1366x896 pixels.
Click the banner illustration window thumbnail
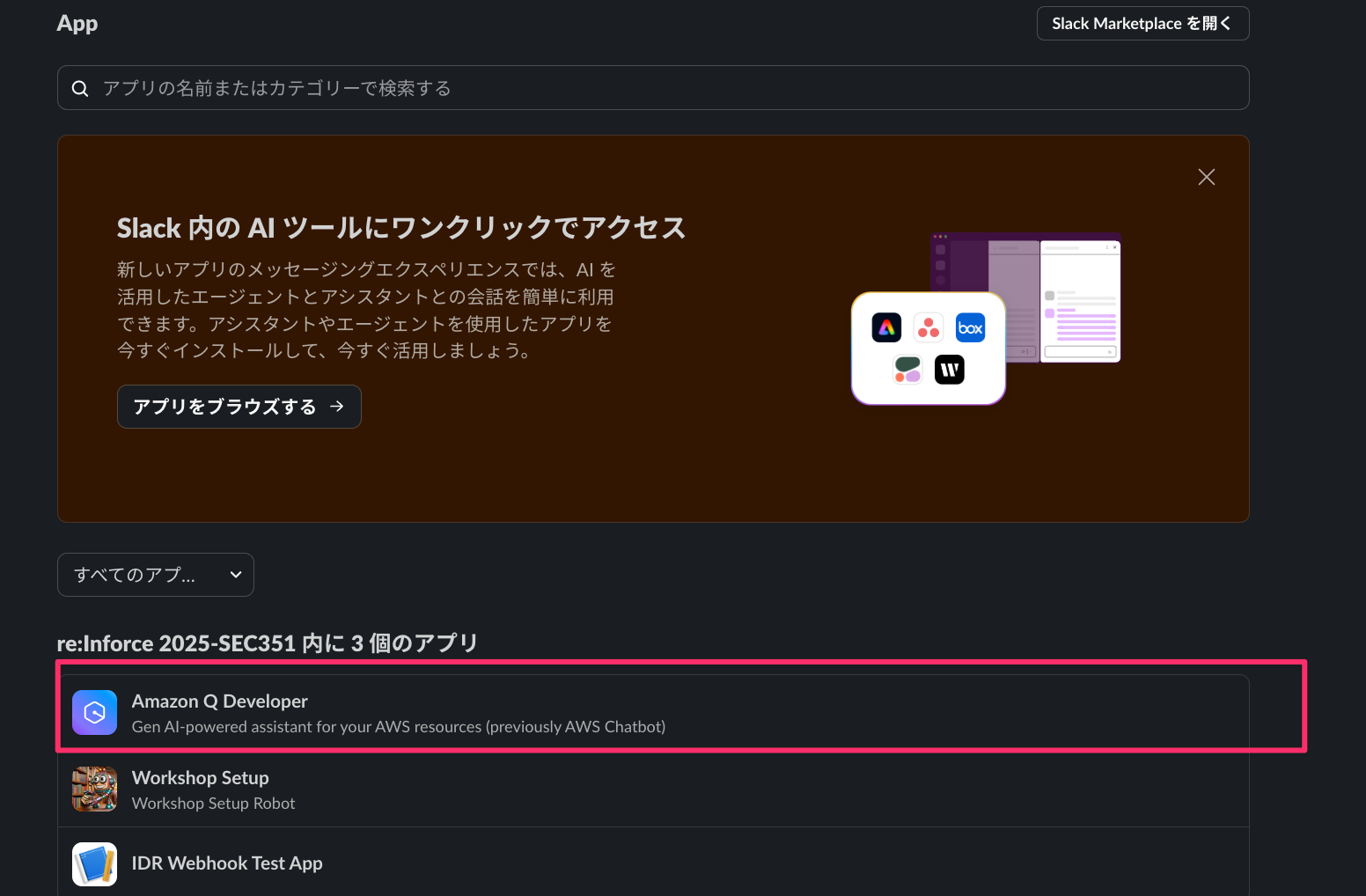(1026, 297)
